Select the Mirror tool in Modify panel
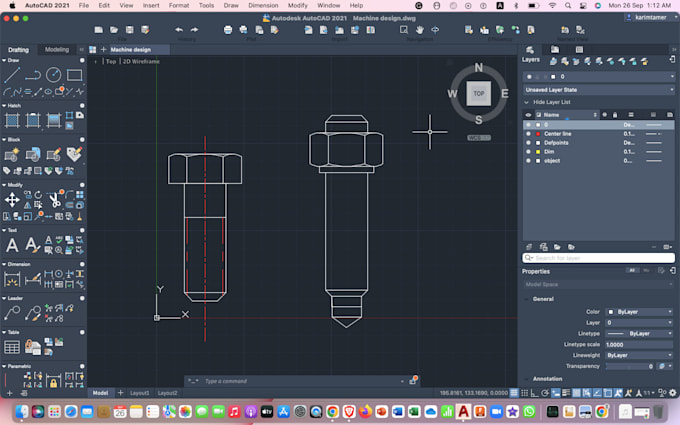 [28, 205]
